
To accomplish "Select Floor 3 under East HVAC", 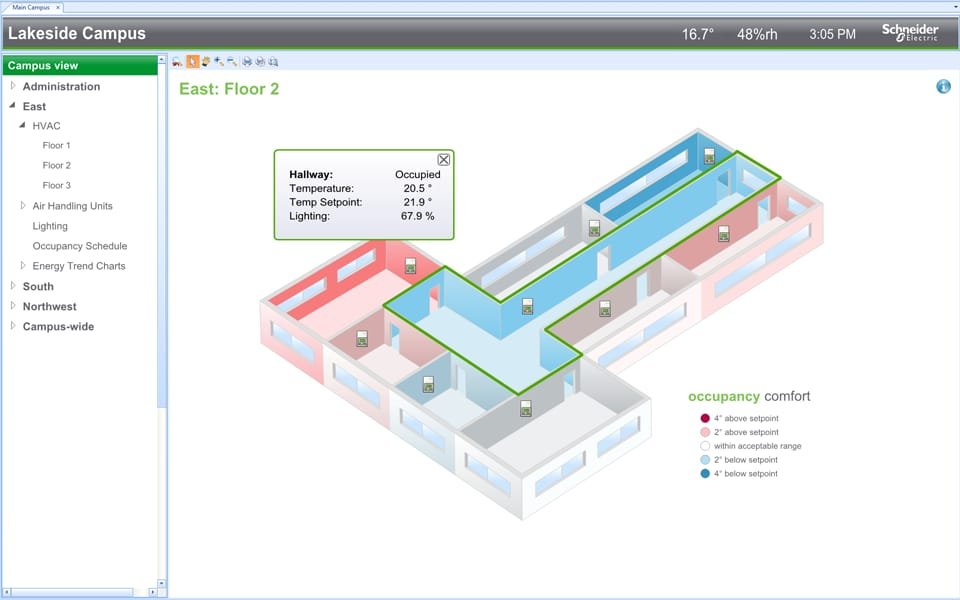I will [56, 185].
